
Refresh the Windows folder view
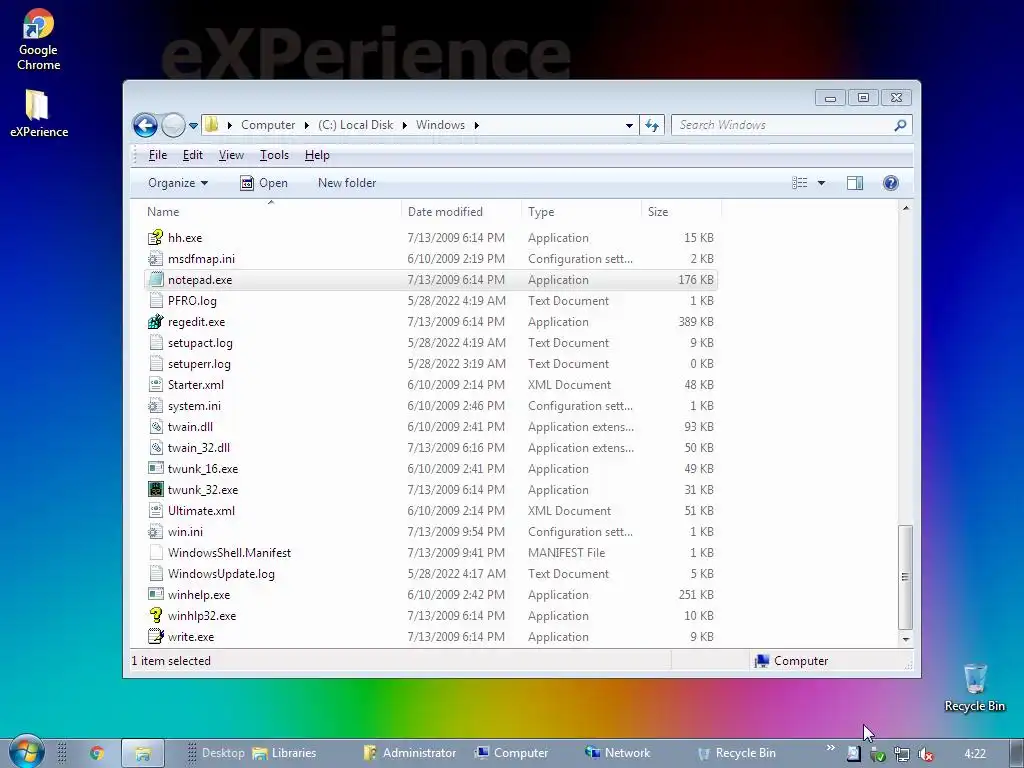[x=652, y=125]
